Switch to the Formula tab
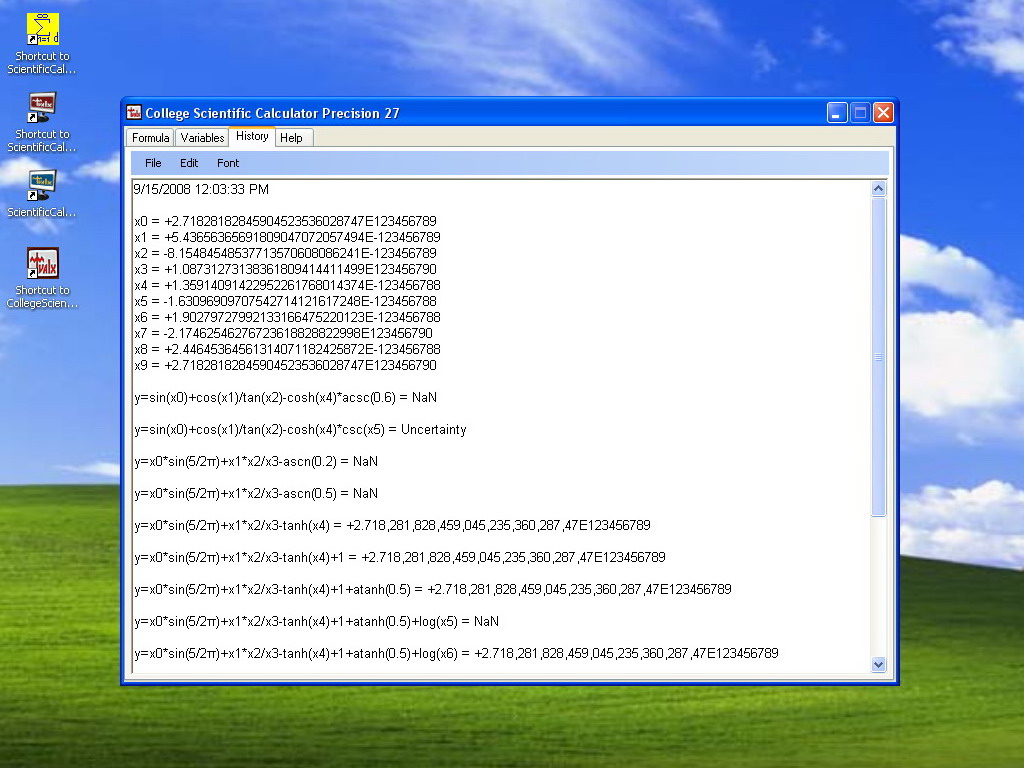The image size is (1024, 768). coord(150,138)
